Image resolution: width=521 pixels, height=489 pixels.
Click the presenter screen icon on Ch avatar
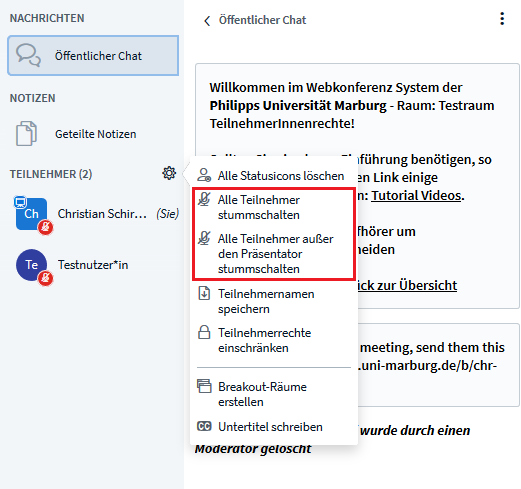tap(20, 202)
